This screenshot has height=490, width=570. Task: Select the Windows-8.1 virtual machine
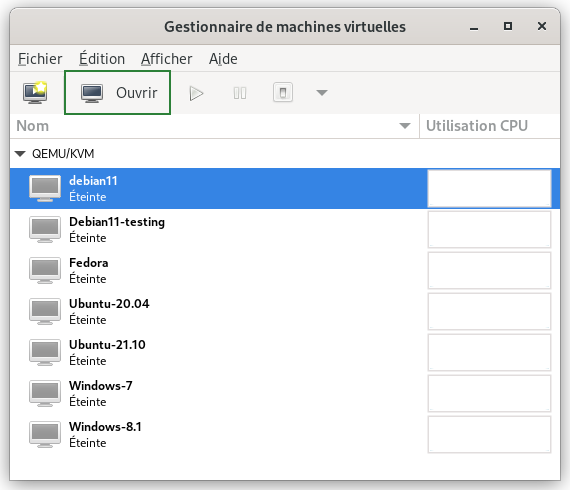(x=285, y=435)
